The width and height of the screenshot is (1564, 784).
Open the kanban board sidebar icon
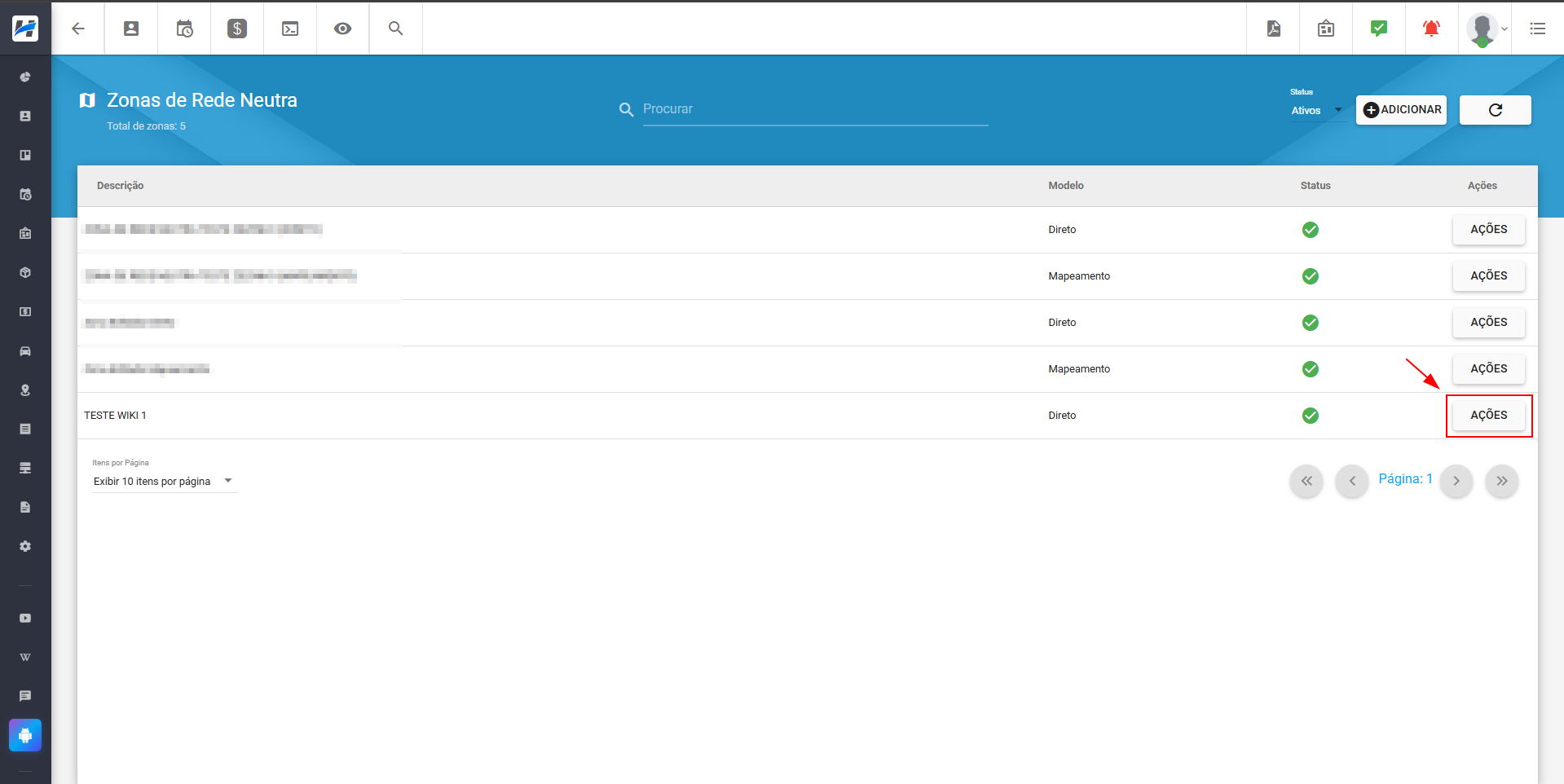pyautogui.click(x=25, y=156)
